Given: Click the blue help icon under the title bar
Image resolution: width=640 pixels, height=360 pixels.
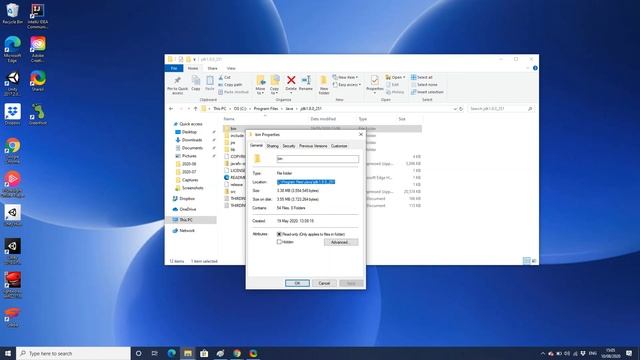Looking at the screenshot, I should tap(535, 68).
